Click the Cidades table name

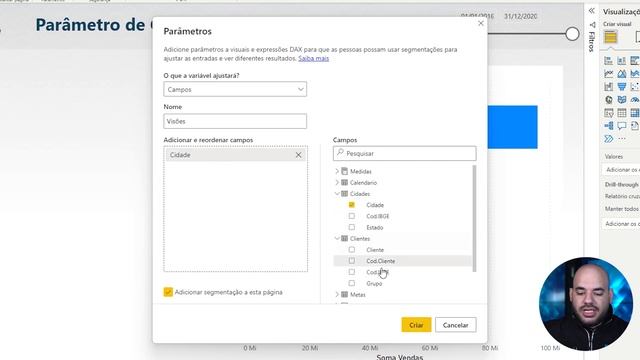(360, 193)
